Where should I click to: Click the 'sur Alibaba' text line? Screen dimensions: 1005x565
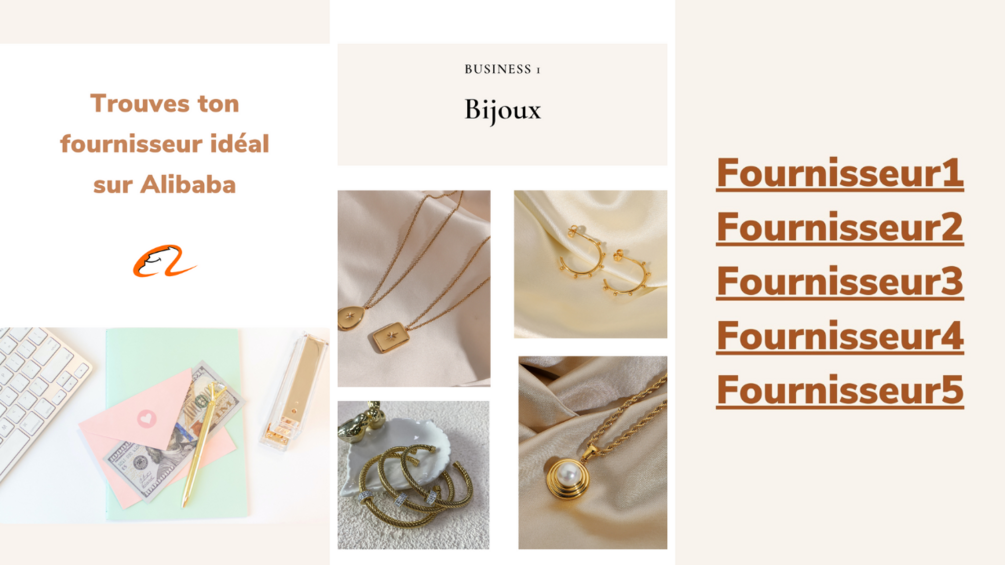coord(165,184)
